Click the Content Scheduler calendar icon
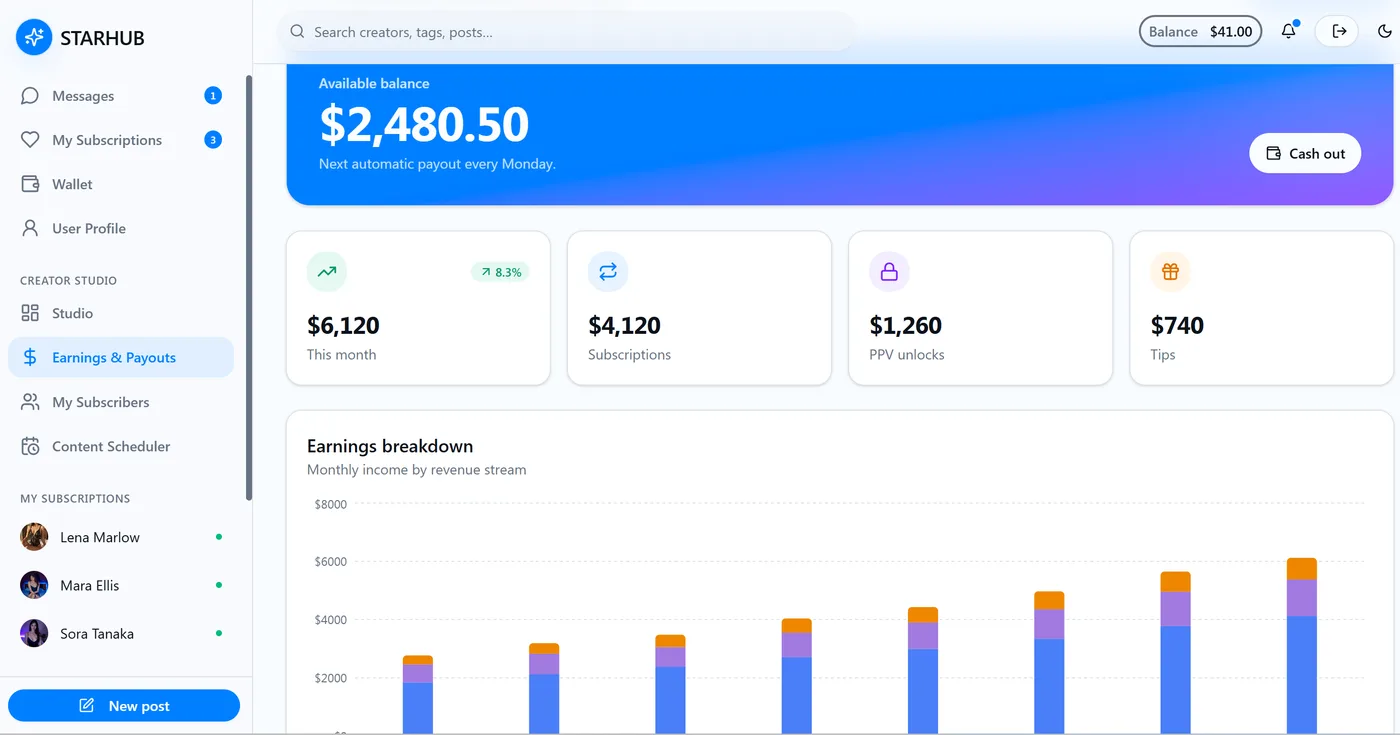This screenshot has height=735, width=1400. 30,446
